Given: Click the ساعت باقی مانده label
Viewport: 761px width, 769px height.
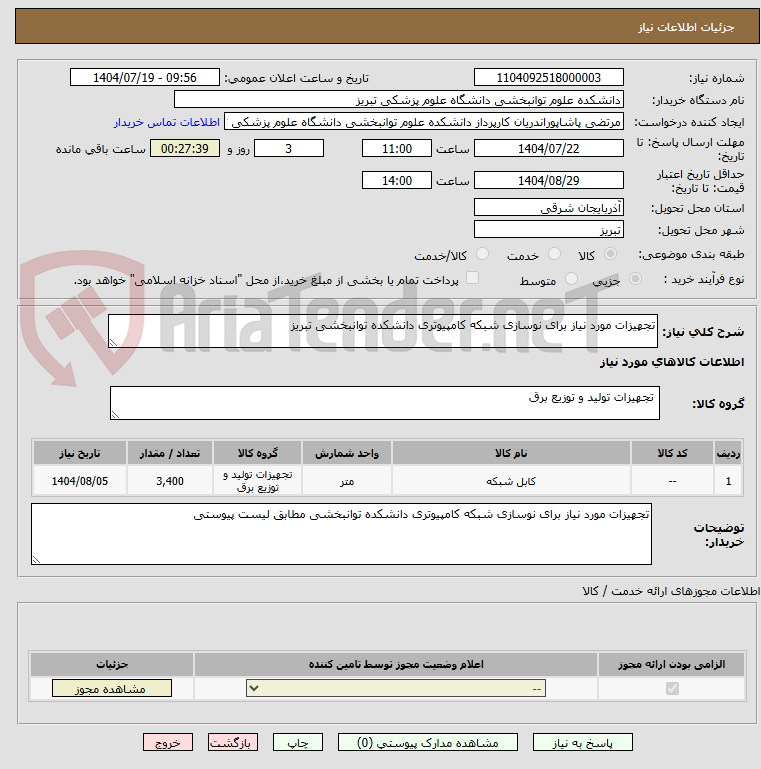Looking at the screenshot, I should (101, 149).
